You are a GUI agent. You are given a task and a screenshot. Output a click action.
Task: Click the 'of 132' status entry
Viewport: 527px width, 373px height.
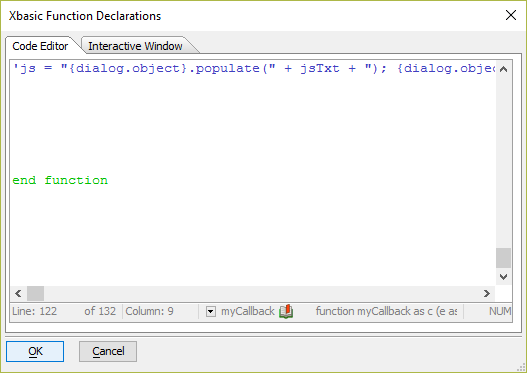[100, 311]
